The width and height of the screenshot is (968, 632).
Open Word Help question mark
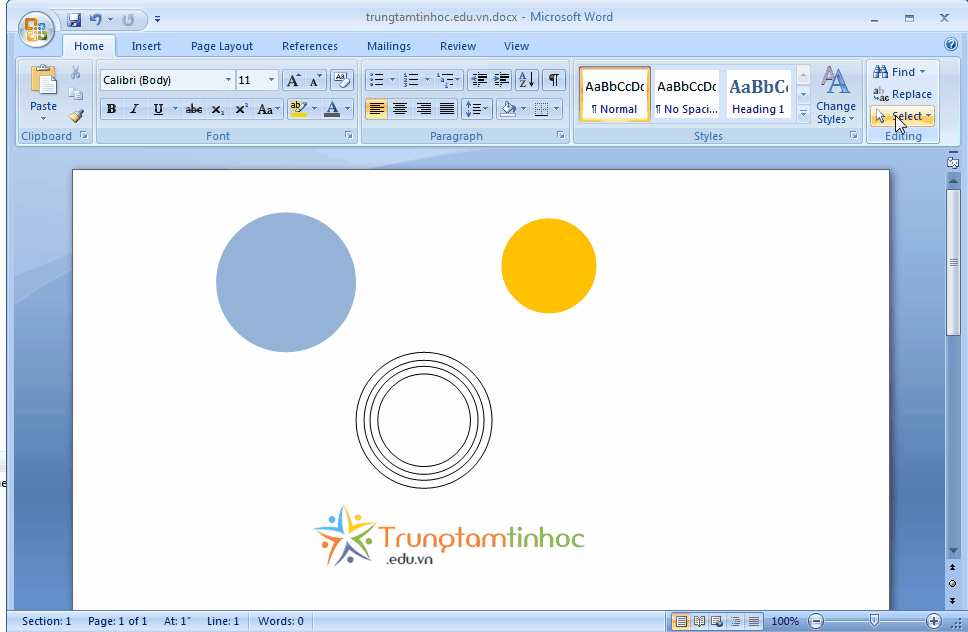coord(951,44)
